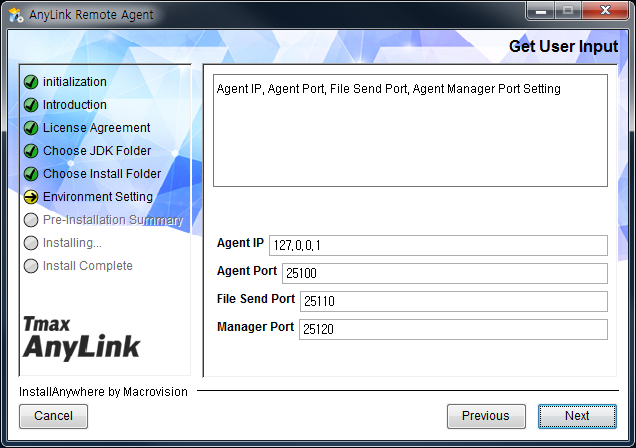
Task: Click the checkmark beside Choose Install Folder
Action: click(x=31, y=174)
